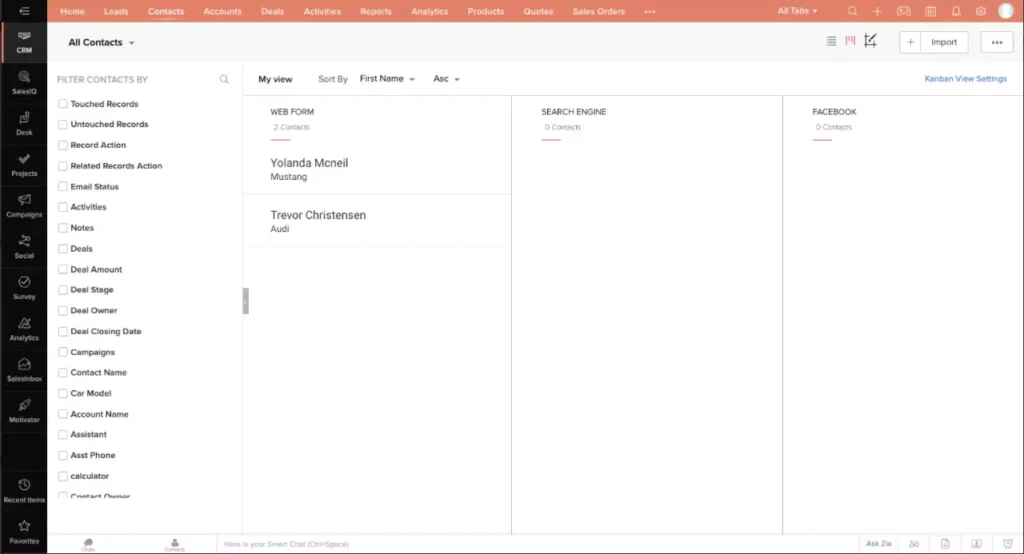The width and height of the screenshot is (1024, 554).
Task: Open the All Contacts view dropdown
Action: pos(101,42)
